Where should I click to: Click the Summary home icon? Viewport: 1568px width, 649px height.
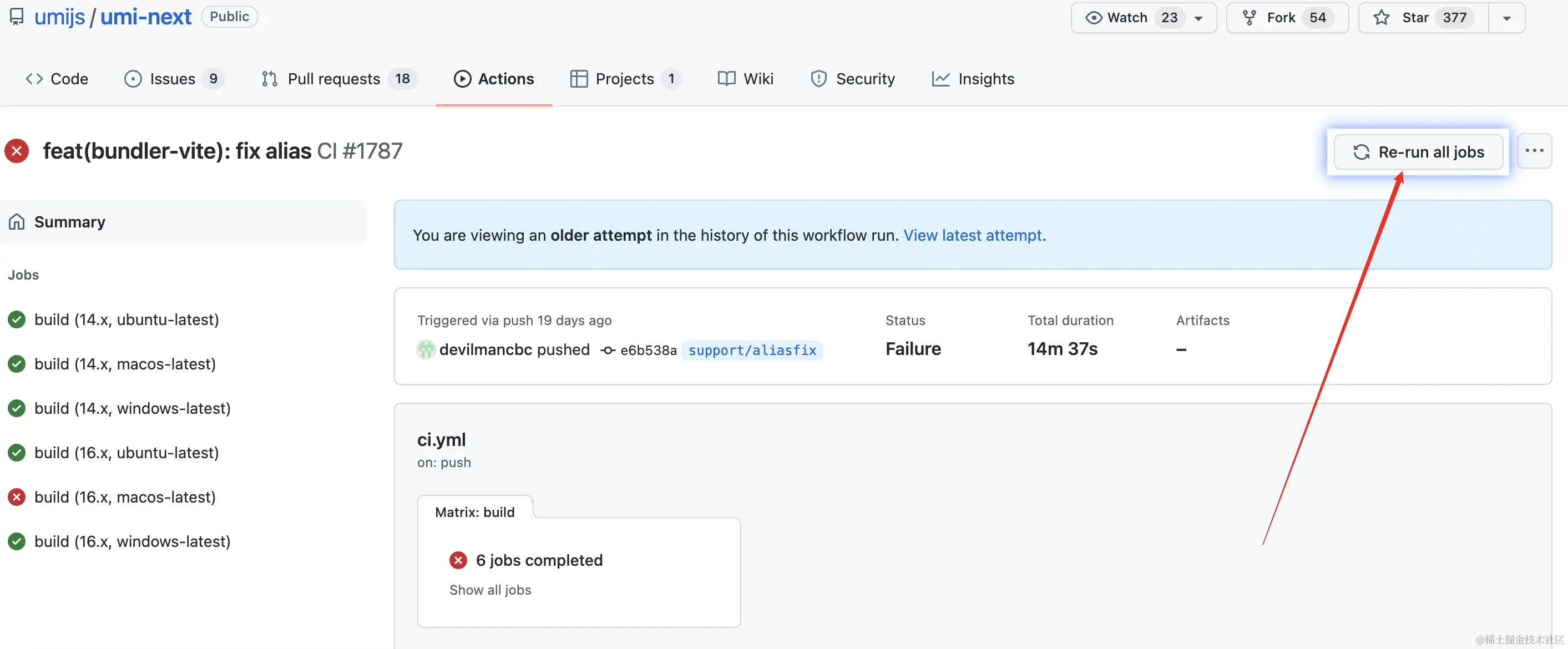[17, 222]
